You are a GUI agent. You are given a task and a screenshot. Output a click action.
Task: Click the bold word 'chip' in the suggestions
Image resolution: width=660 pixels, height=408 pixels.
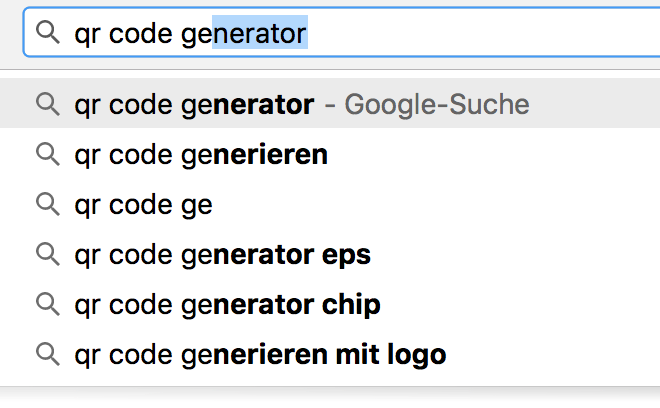click(x=351, y=304)
